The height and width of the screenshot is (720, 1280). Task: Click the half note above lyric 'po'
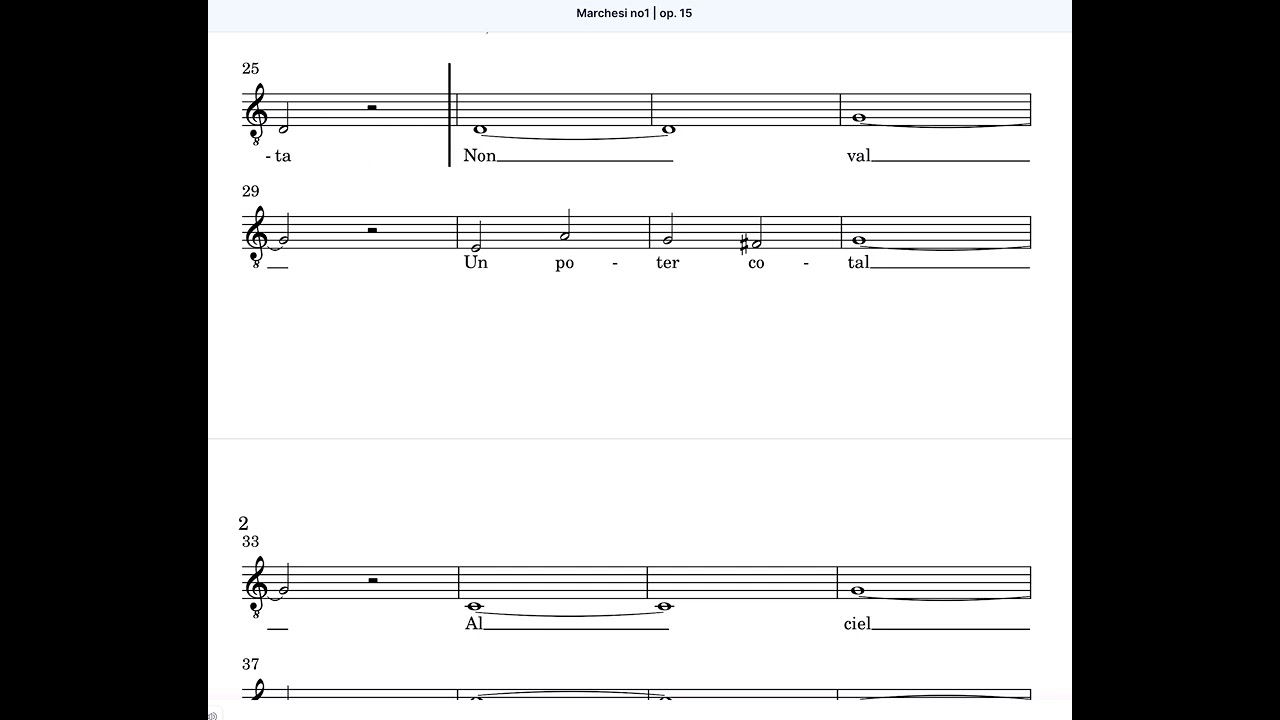click(565, 224)
